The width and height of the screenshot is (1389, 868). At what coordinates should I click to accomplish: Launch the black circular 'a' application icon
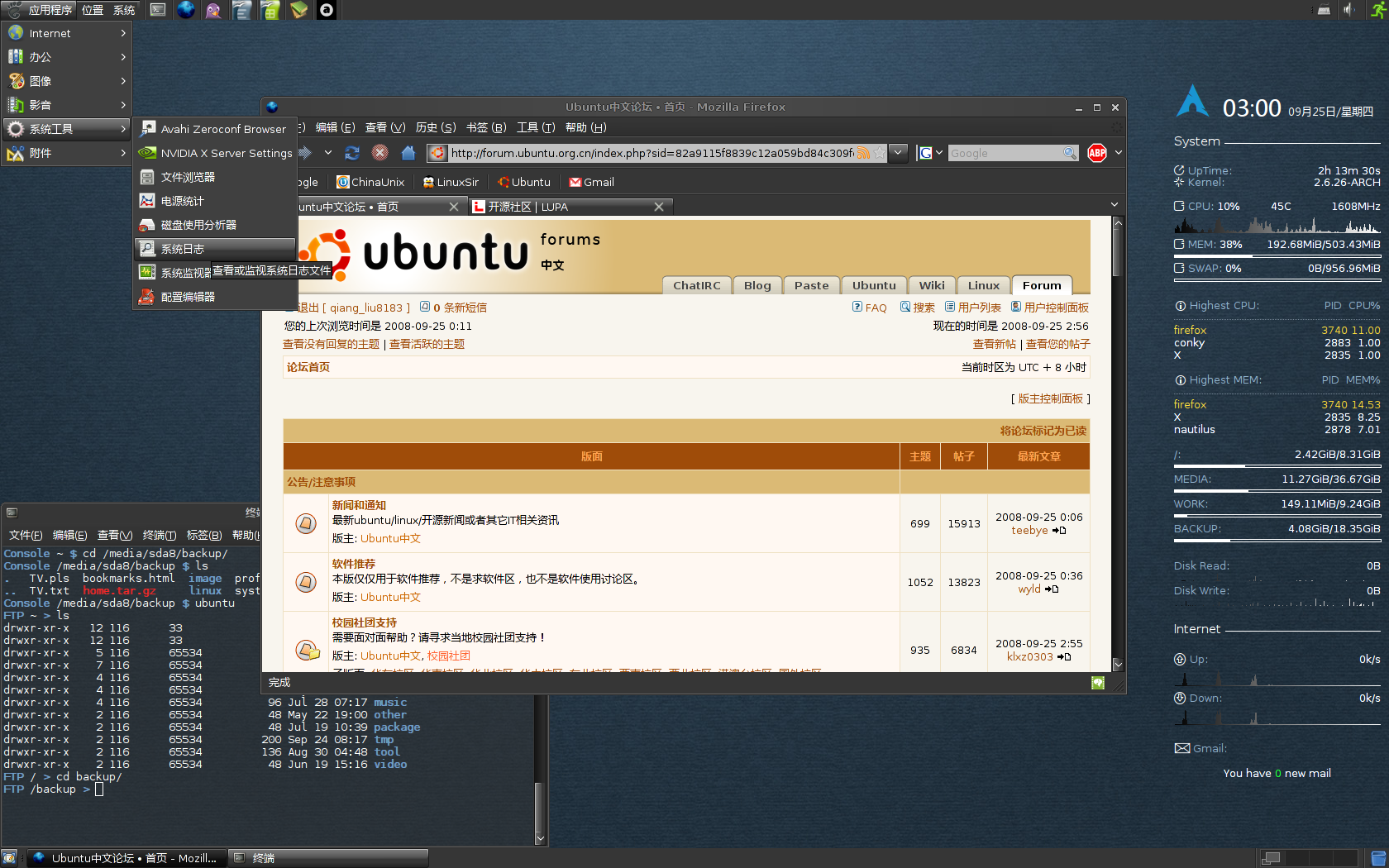[327, 10]
